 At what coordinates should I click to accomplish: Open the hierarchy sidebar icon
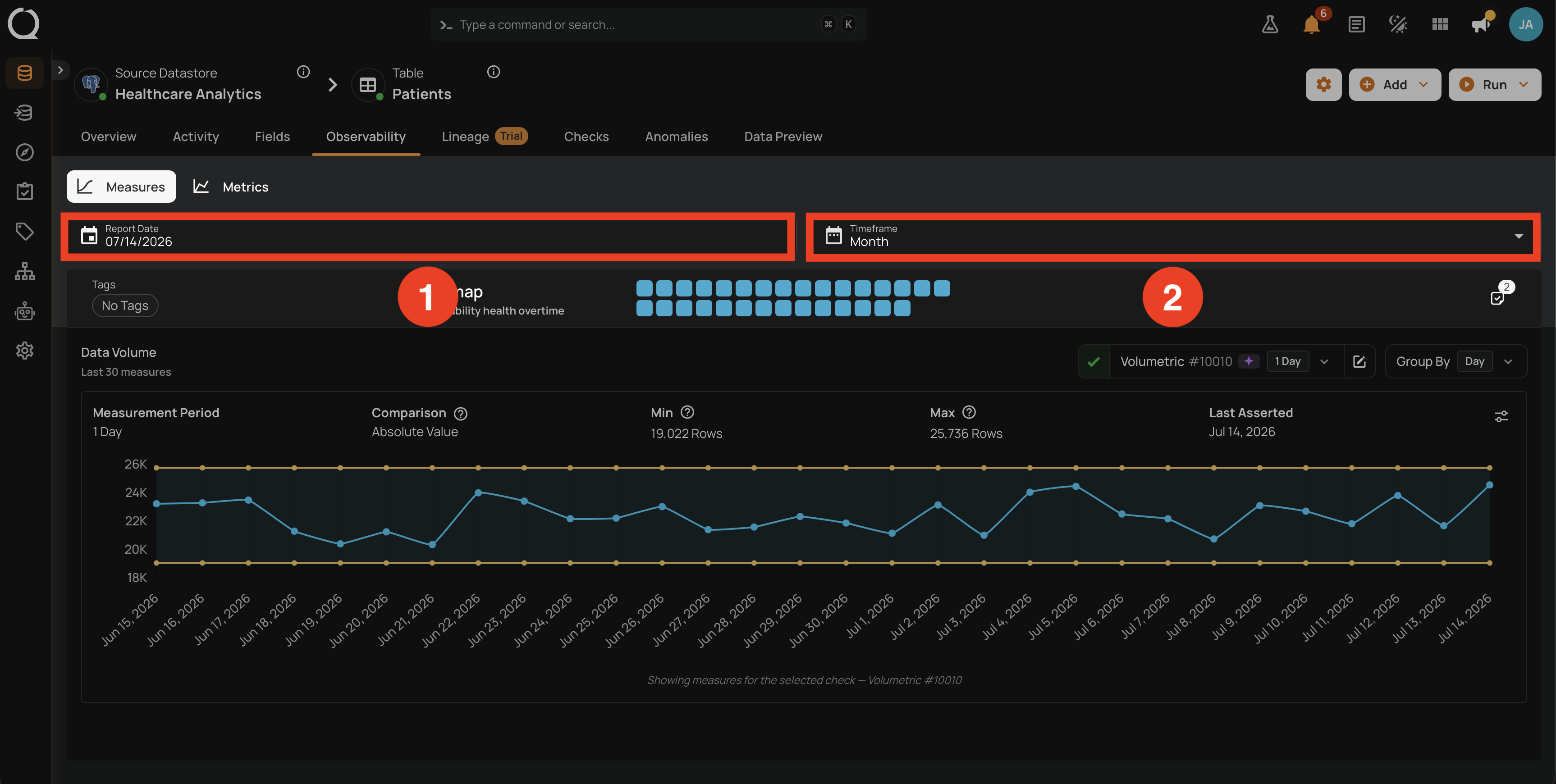(x=25, y=271)
